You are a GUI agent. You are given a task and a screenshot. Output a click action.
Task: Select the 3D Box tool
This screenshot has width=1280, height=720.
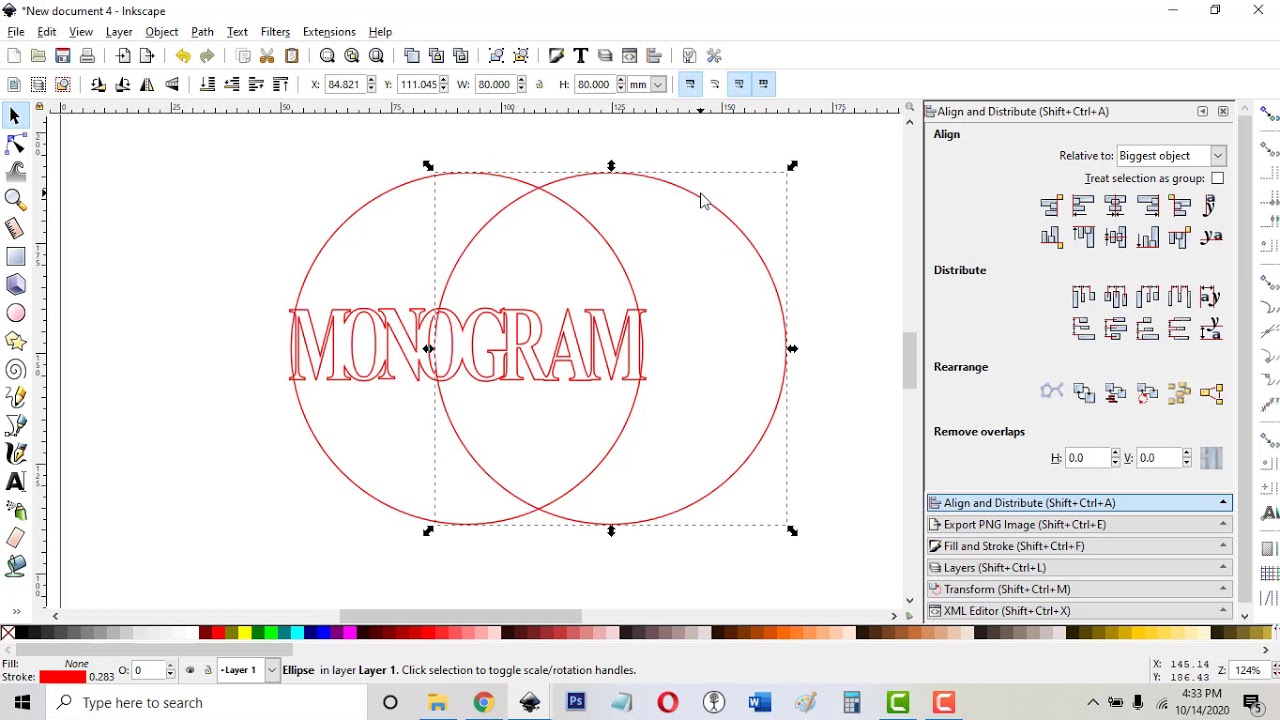15,285
